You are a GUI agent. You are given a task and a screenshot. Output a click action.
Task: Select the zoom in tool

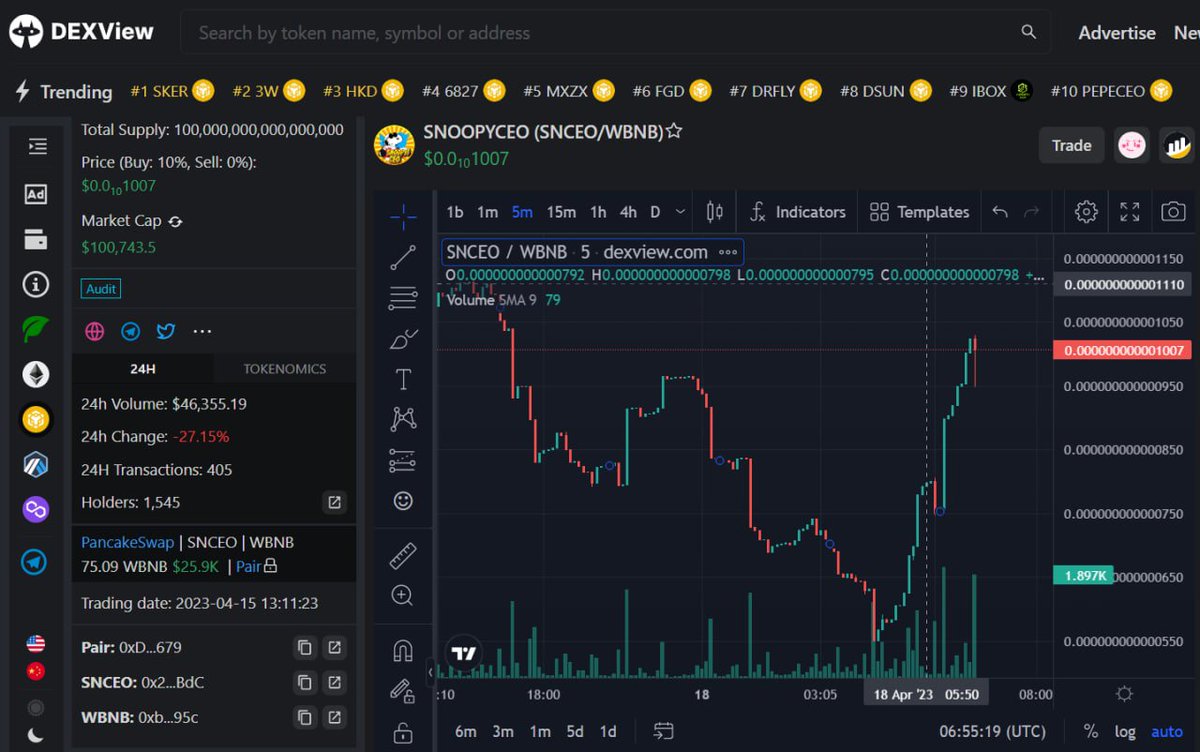(x=403, y=596)
